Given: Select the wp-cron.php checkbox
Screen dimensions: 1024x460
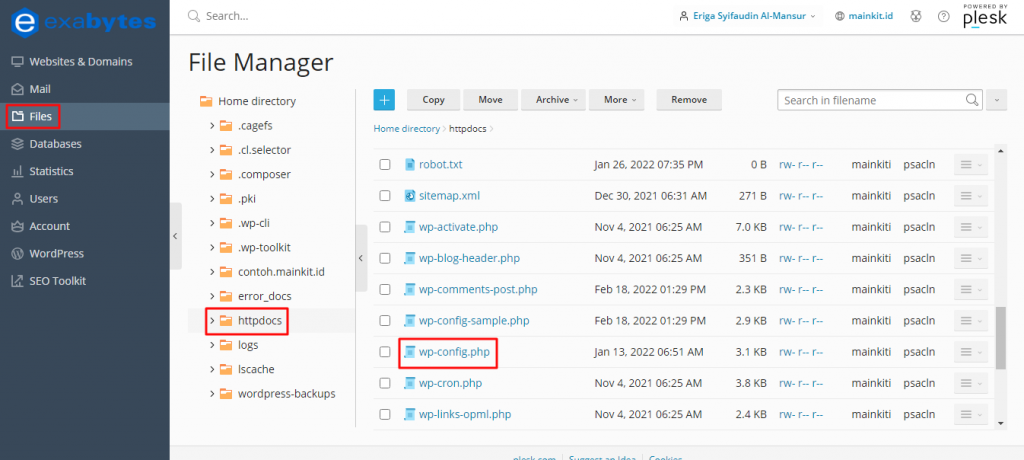Looking at the screenshot, I should (385, 383).
